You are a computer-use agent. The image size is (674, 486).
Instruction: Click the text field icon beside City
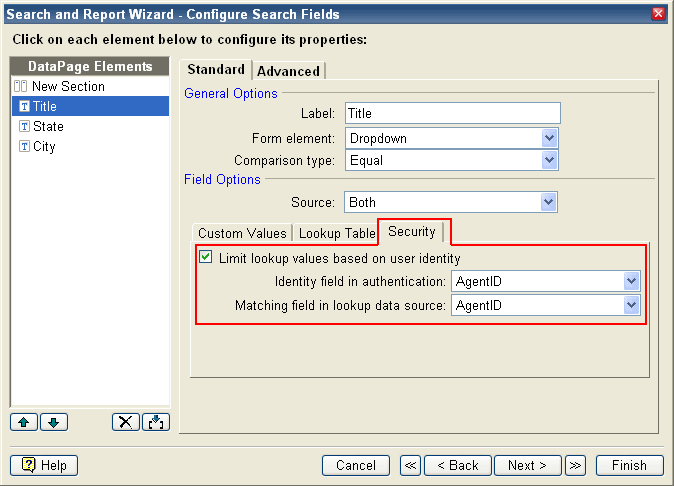tap(25, 147)
